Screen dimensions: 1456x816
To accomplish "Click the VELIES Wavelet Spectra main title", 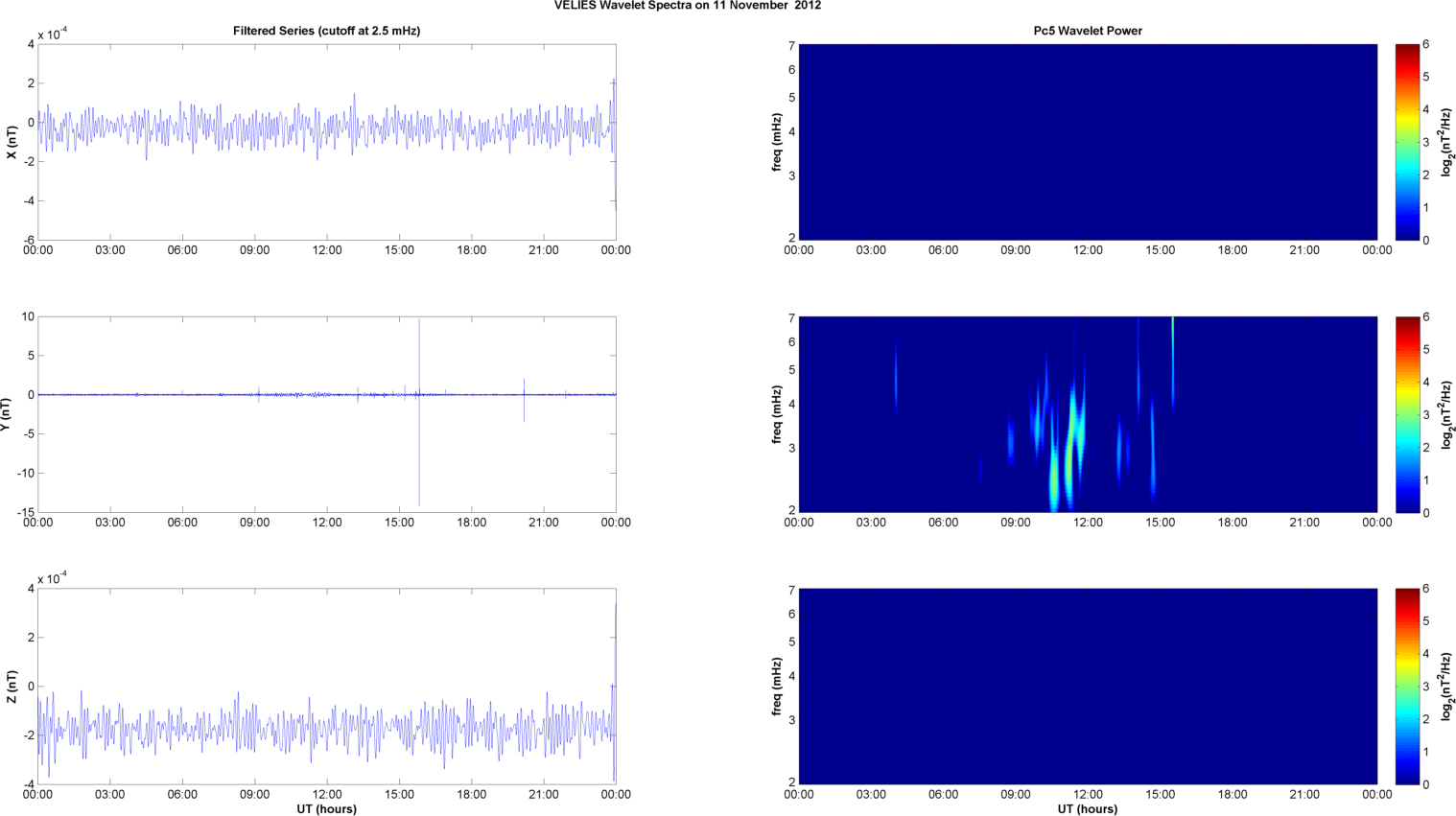I will (687, 6).
